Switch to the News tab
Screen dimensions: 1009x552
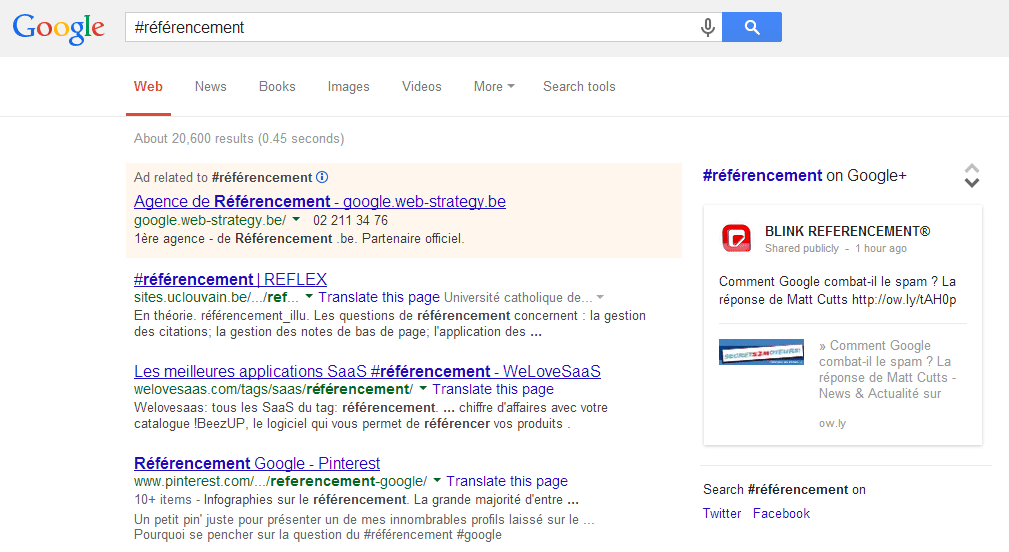pyautogui.click(x=210, y=86)
